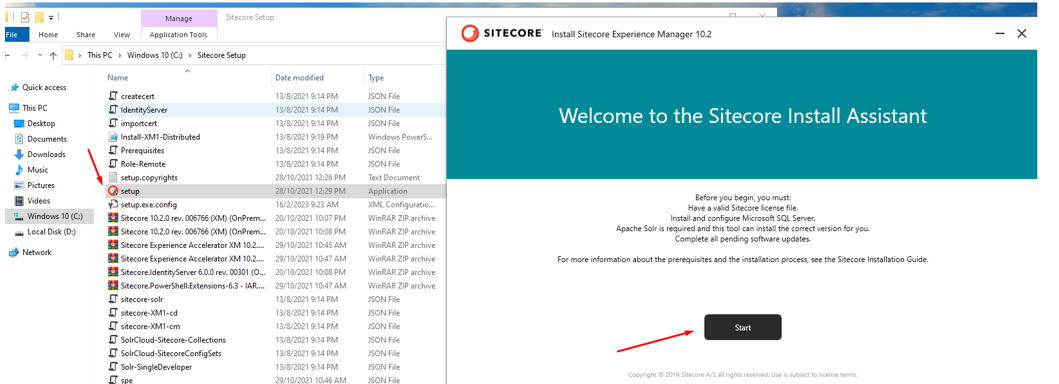Viewport: 1059px width, 384px height.
Task: Click the Documents icon in sidebar
Action: point(19,139)
